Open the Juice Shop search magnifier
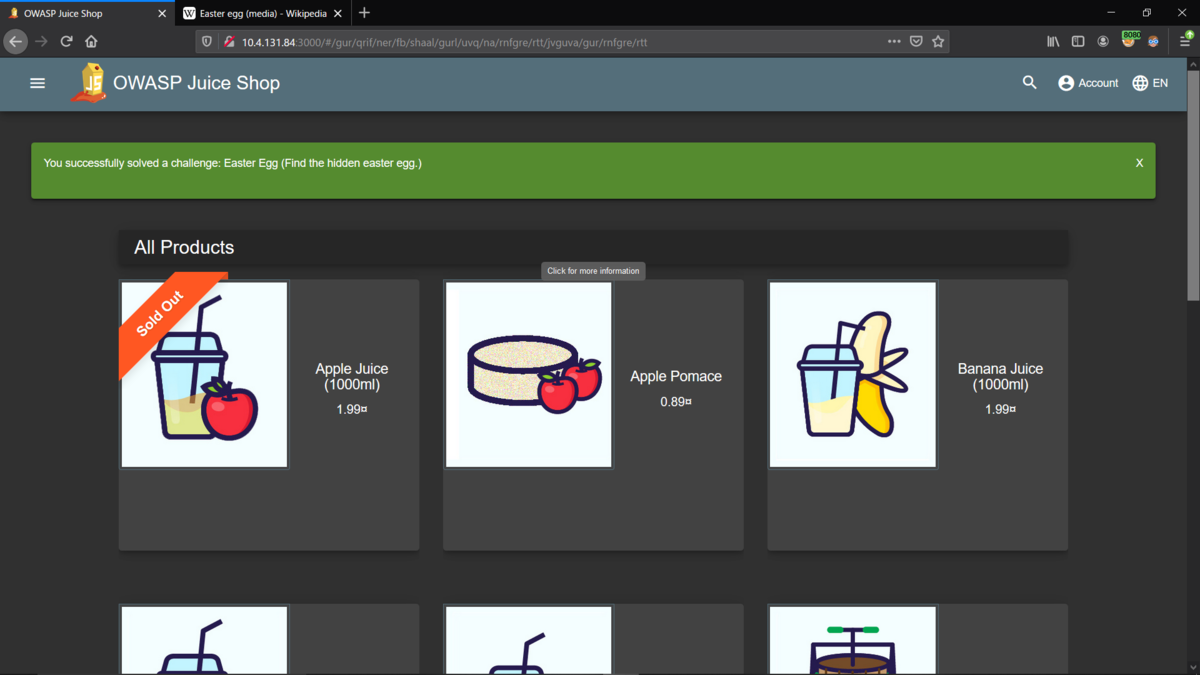The height and width of the screenshot is (675, 1200). pyautogui.click(x=1029, y=83)
